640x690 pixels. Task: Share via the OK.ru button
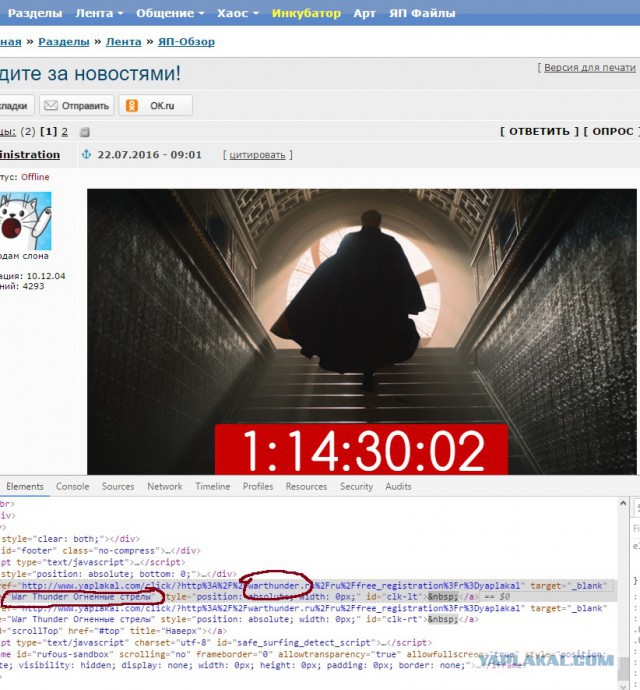[155, 106]
